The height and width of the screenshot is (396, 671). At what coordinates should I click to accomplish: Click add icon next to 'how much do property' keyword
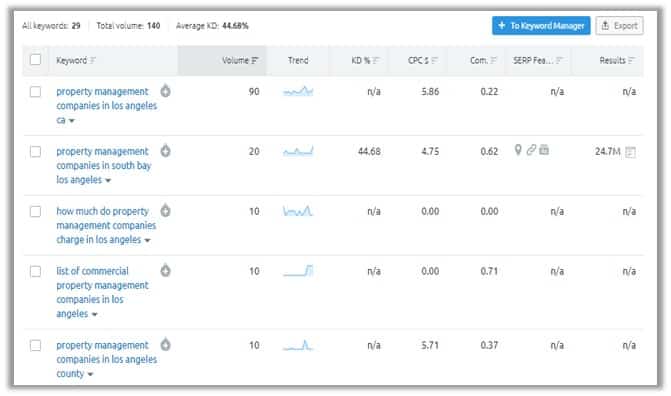[166, 211]
